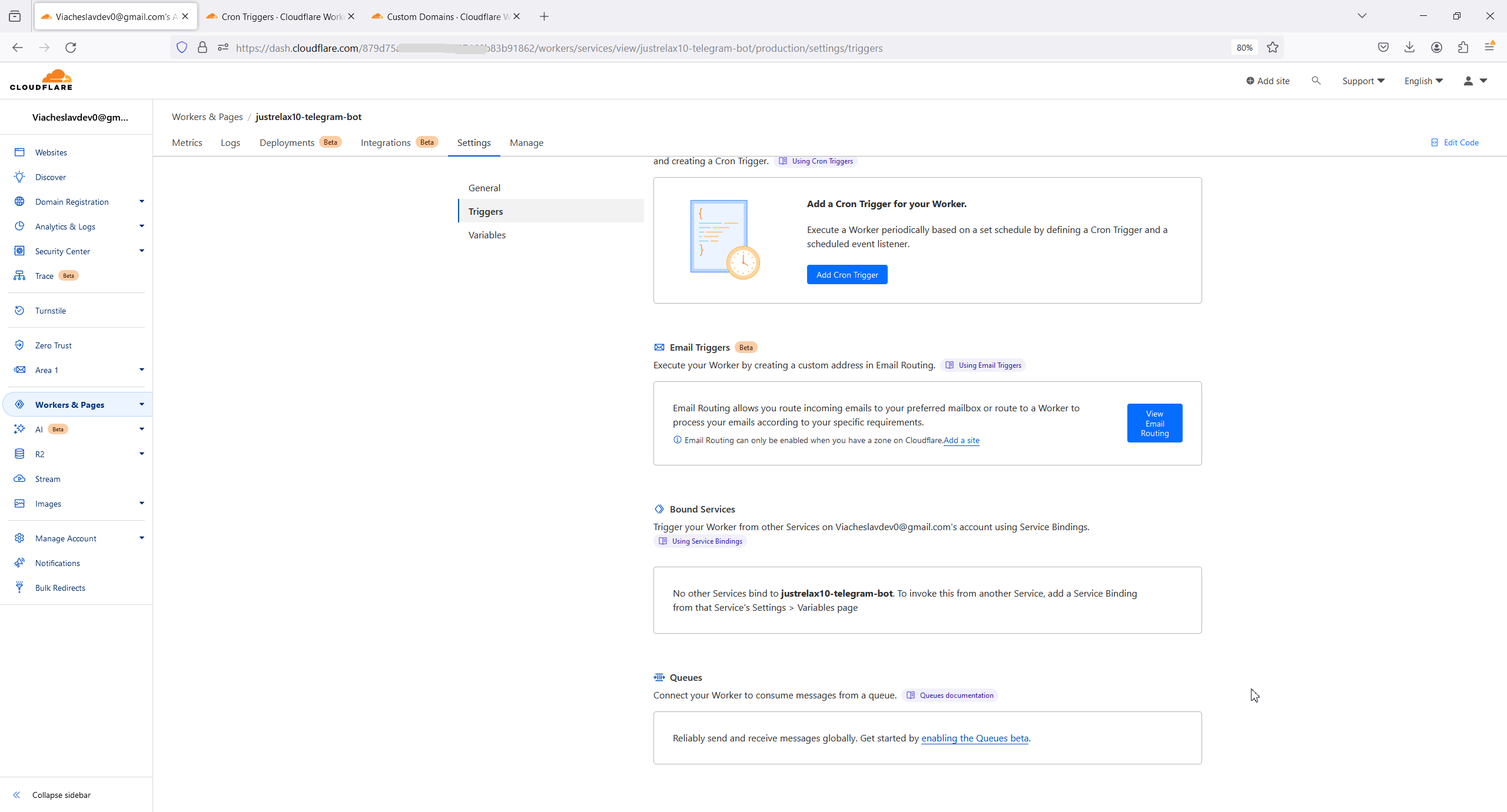The width and height of the screenshot is (1507, 812).
Task: Open the English language dropdown
Action: [1423, 81]
